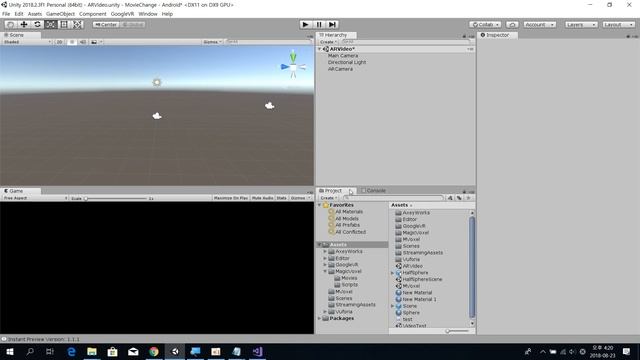Screen dimensions: 640x360
Task: Open the Window menu
Action: click(x=148, y=14)
